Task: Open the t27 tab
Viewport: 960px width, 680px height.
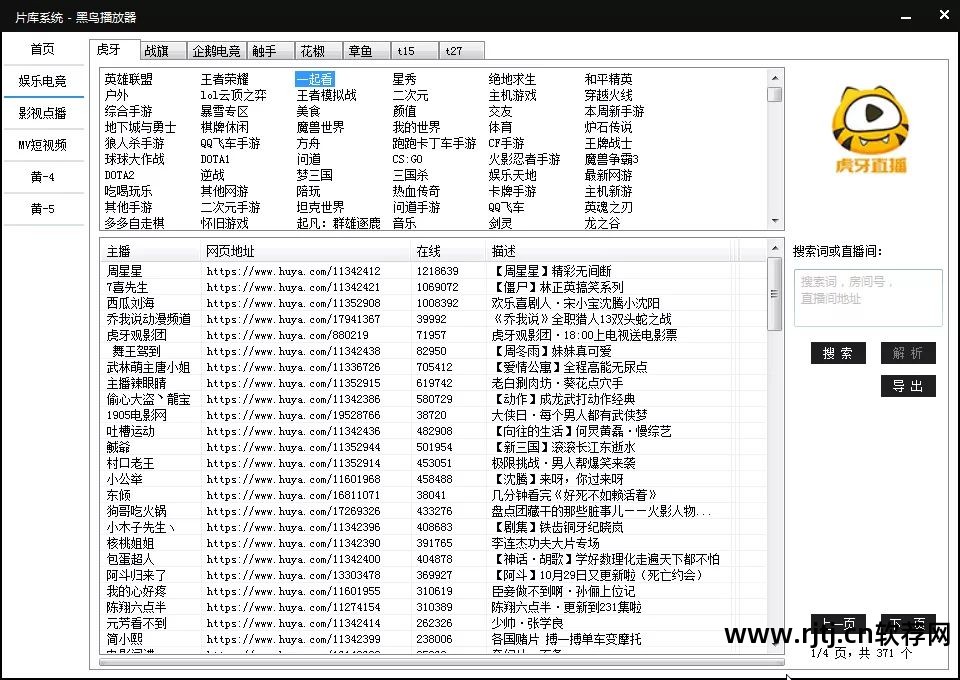Action: coord(462,51)
